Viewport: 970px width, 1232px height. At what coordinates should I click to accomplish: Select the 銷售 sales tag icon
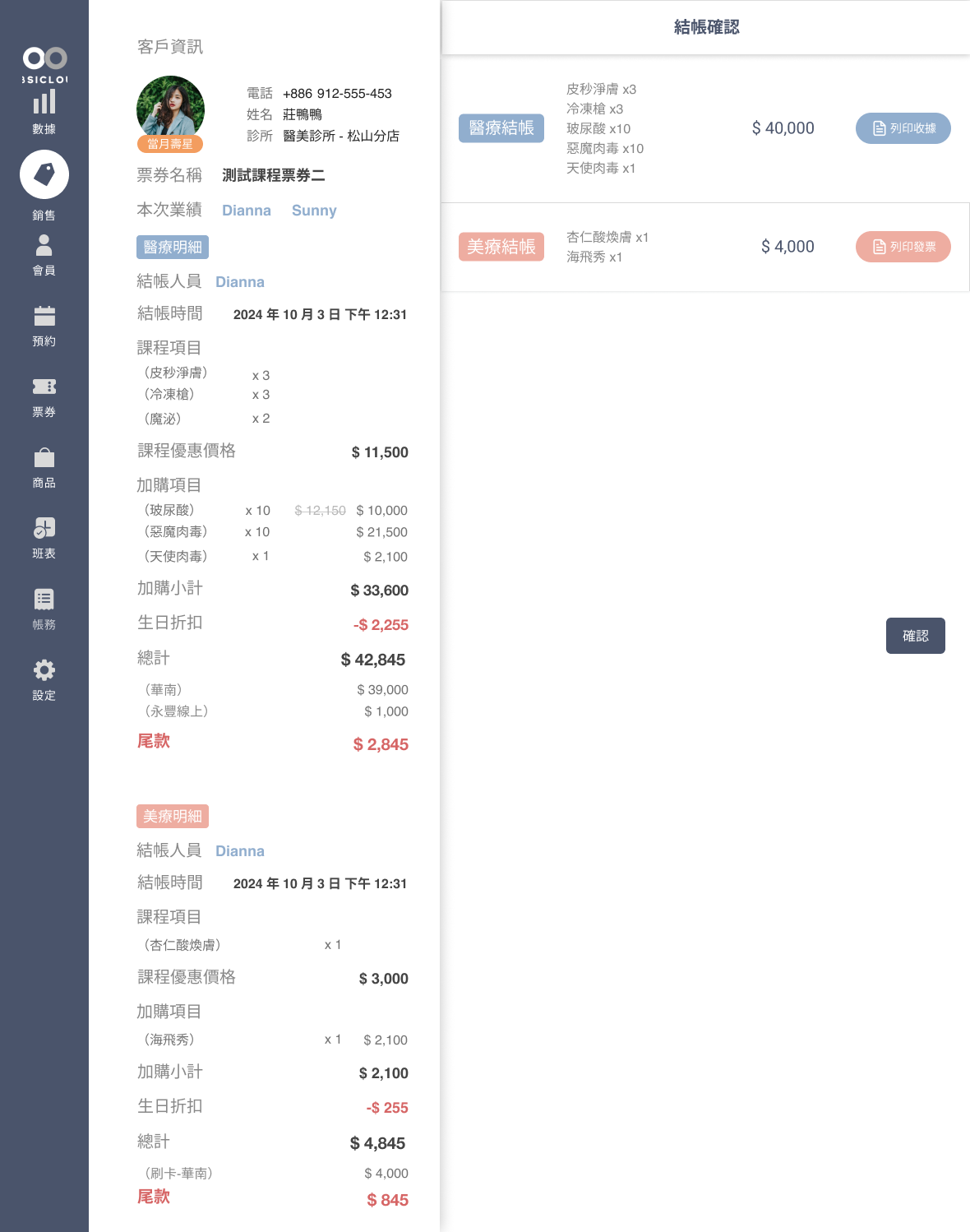(44, 174)
